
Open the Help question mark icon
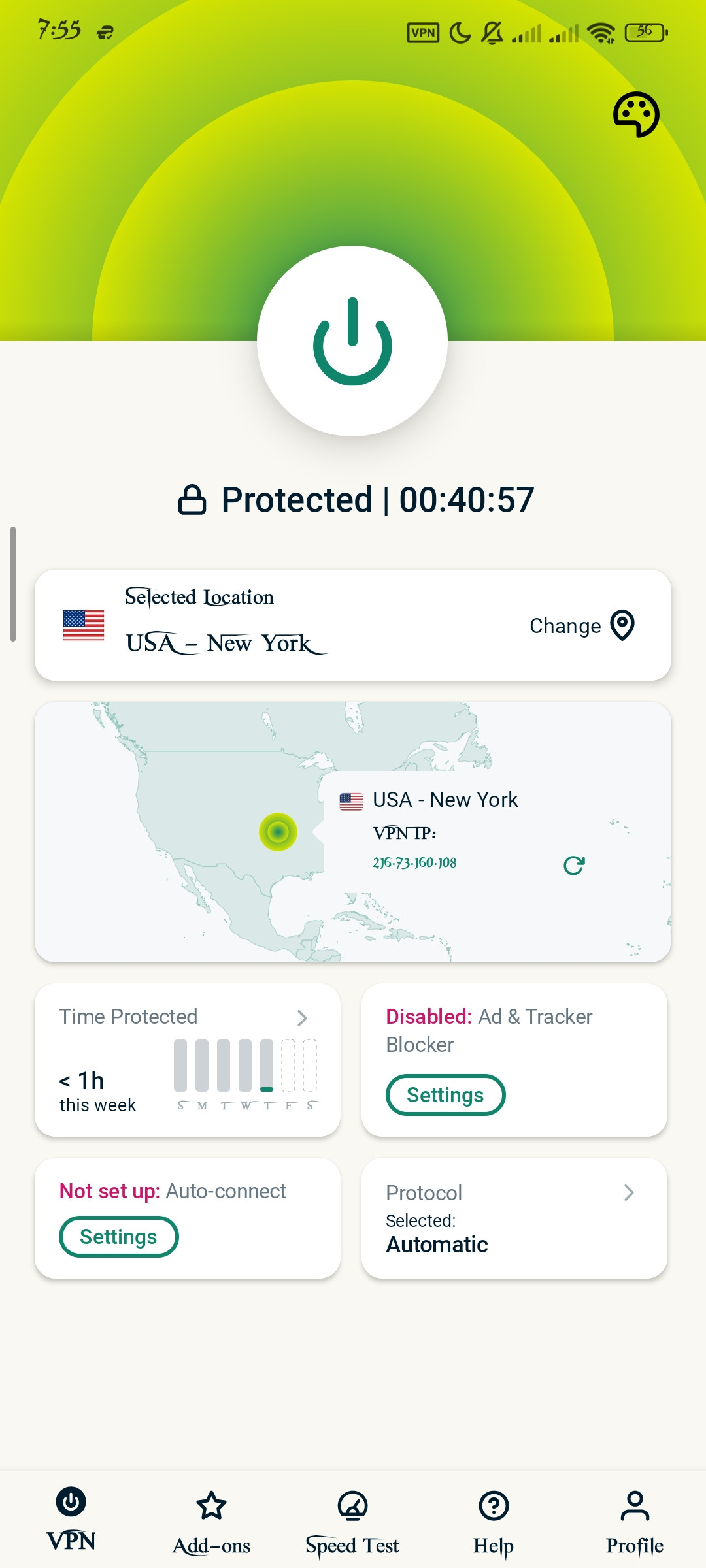click(494, 1505)
